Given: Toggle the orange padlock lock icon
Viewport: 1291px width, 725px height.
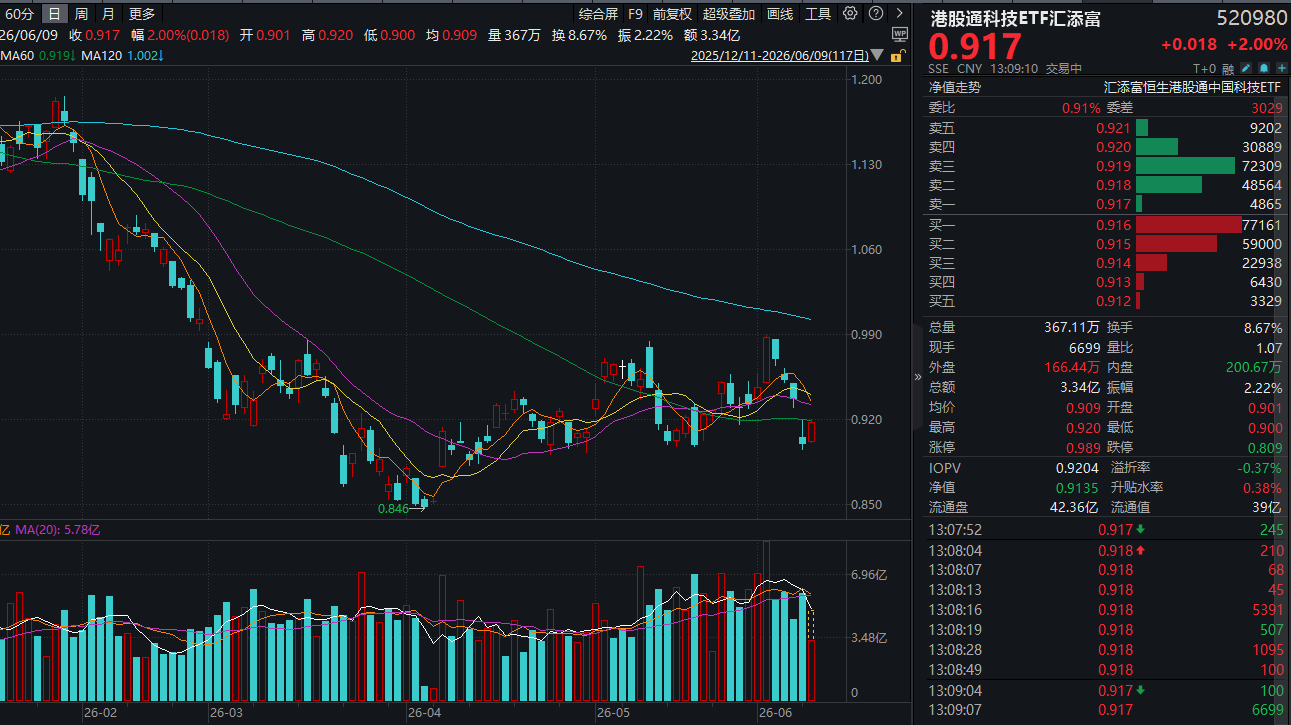Looking at the screenshot, I should [899, 56].
